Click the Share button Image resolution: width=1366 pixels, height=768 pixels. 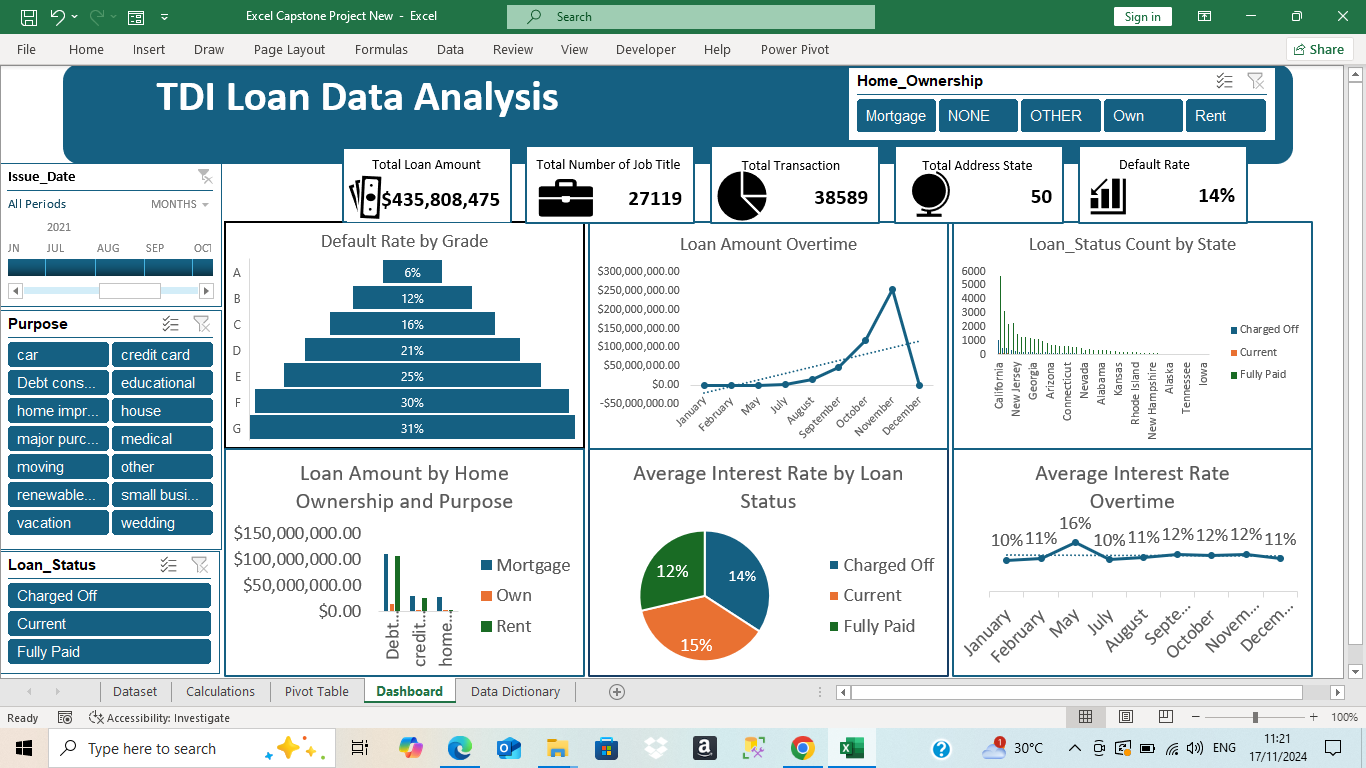pos(1320,49)
